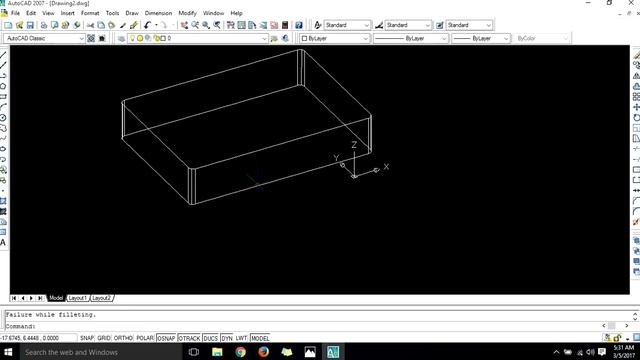The image size is (640, 360).
Task: Click the Copy icon in toolbar
Action: 101,25
